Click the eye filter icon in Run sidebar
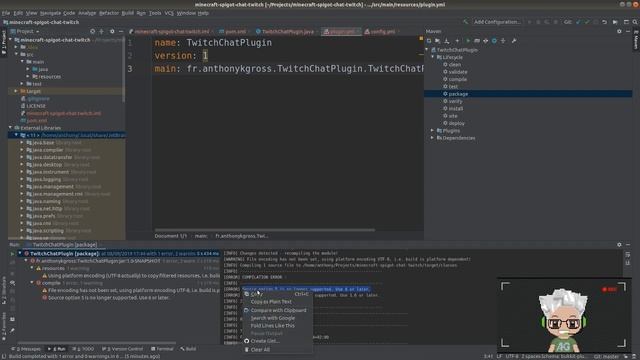The width and height of the screenshot is (640, 360). click(x=12, y=282)
